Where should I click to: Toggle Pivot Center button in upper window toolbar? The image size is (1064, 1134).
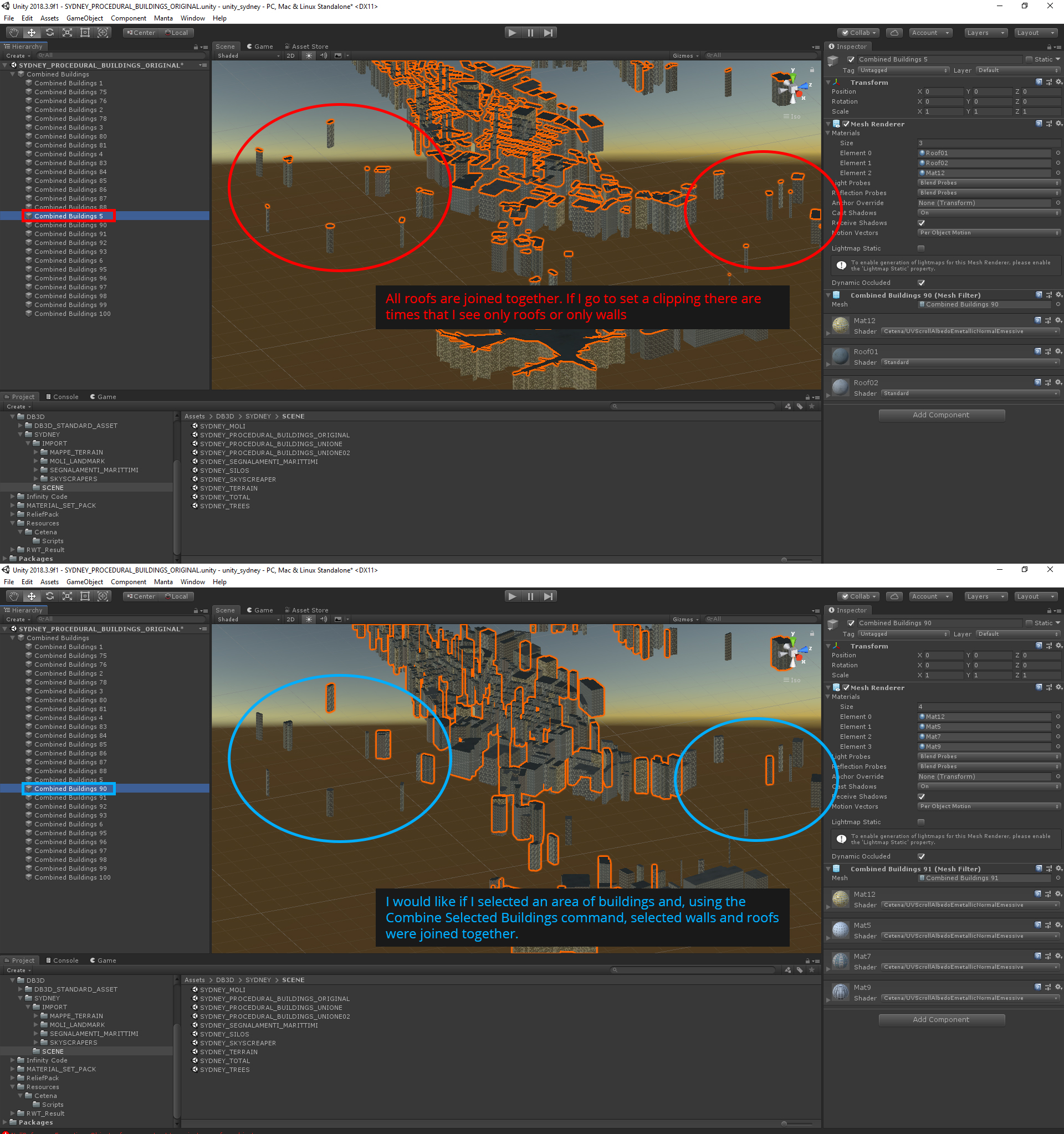[x=141, y=33]
